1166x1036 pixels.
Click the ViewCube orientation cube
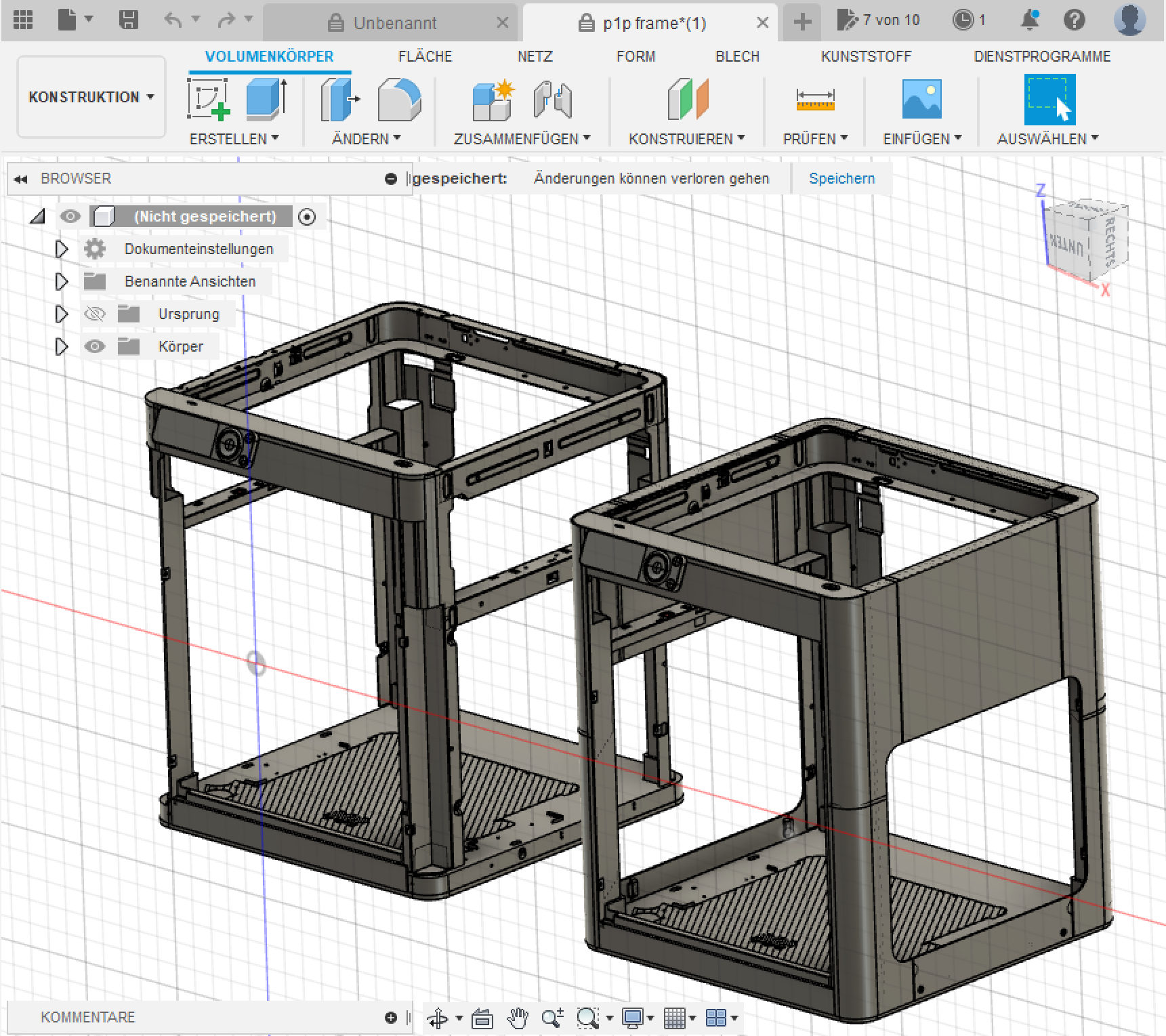click(x=1086, y=239)
